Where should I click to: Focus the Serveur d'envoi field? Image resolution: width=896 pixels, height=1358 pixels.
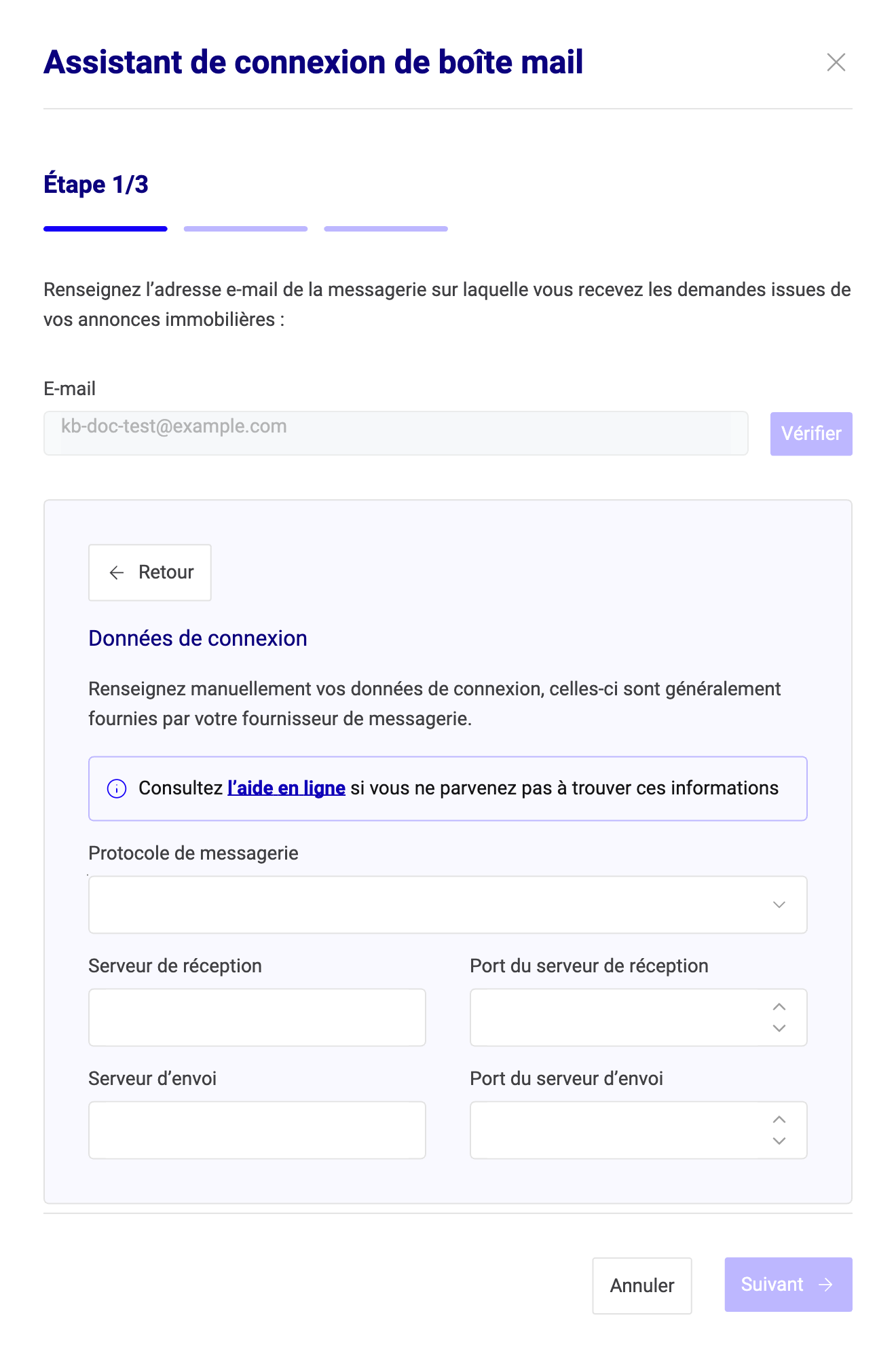tap(257, 1130)
